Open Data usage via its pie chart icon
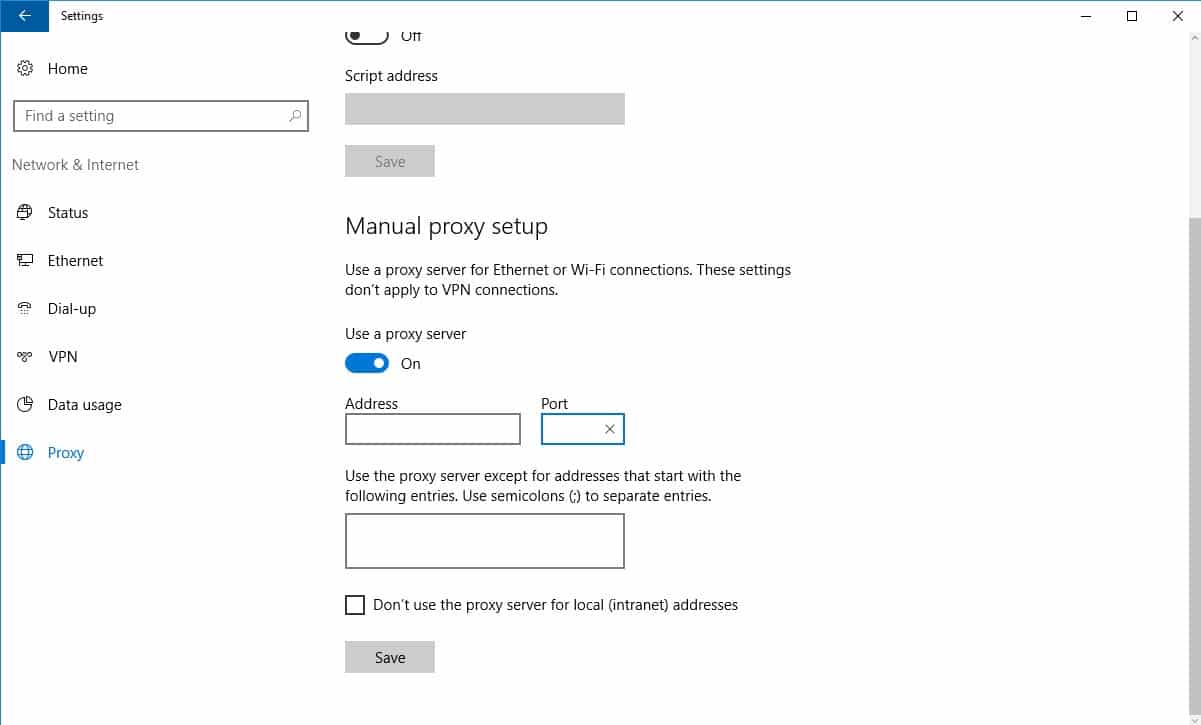1201x725 pixels. click(24, 404)
